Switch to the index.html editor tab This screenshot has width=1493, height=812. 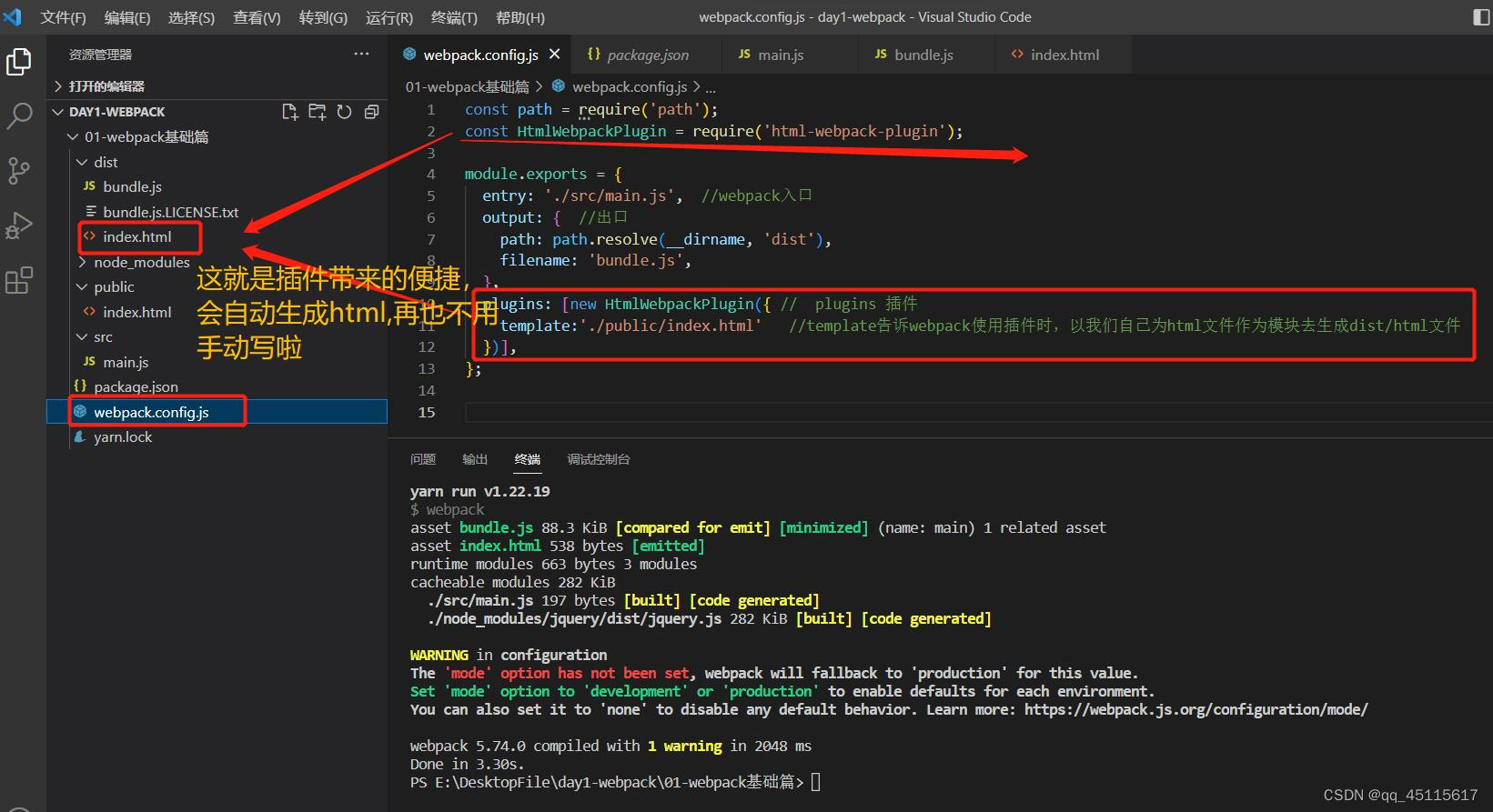(x=1064, y=55)
